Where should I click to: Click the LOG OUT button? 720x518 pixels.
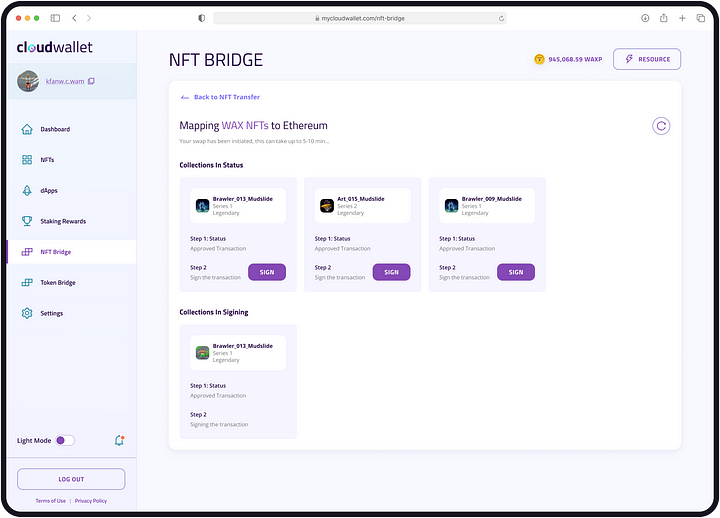[x=71, y=479]
